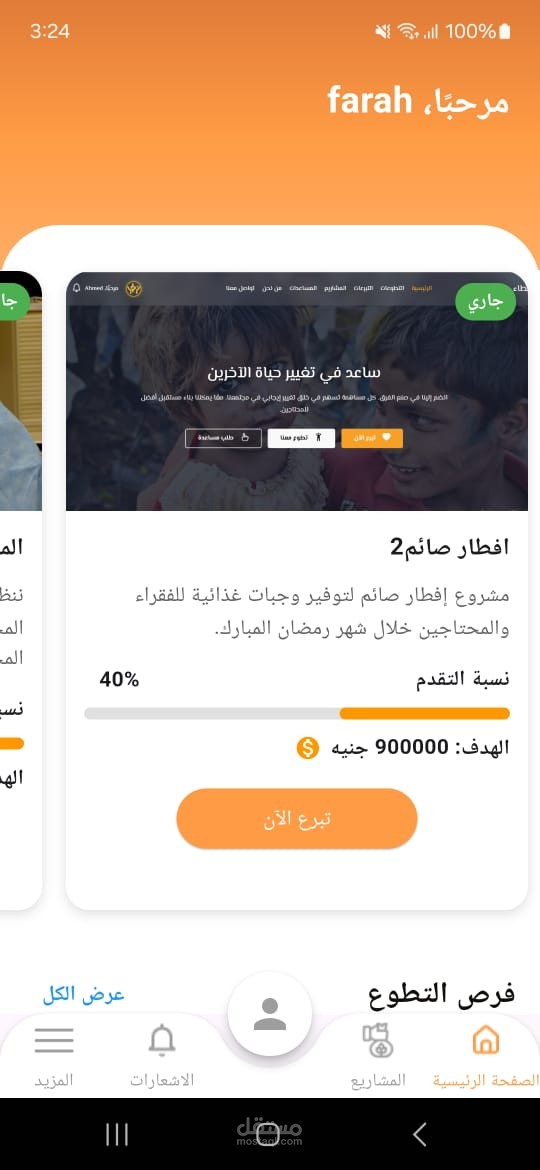Tap the افطار صائم2 project title
Screen dimensions: 540x1170
(x=449, y=547)
